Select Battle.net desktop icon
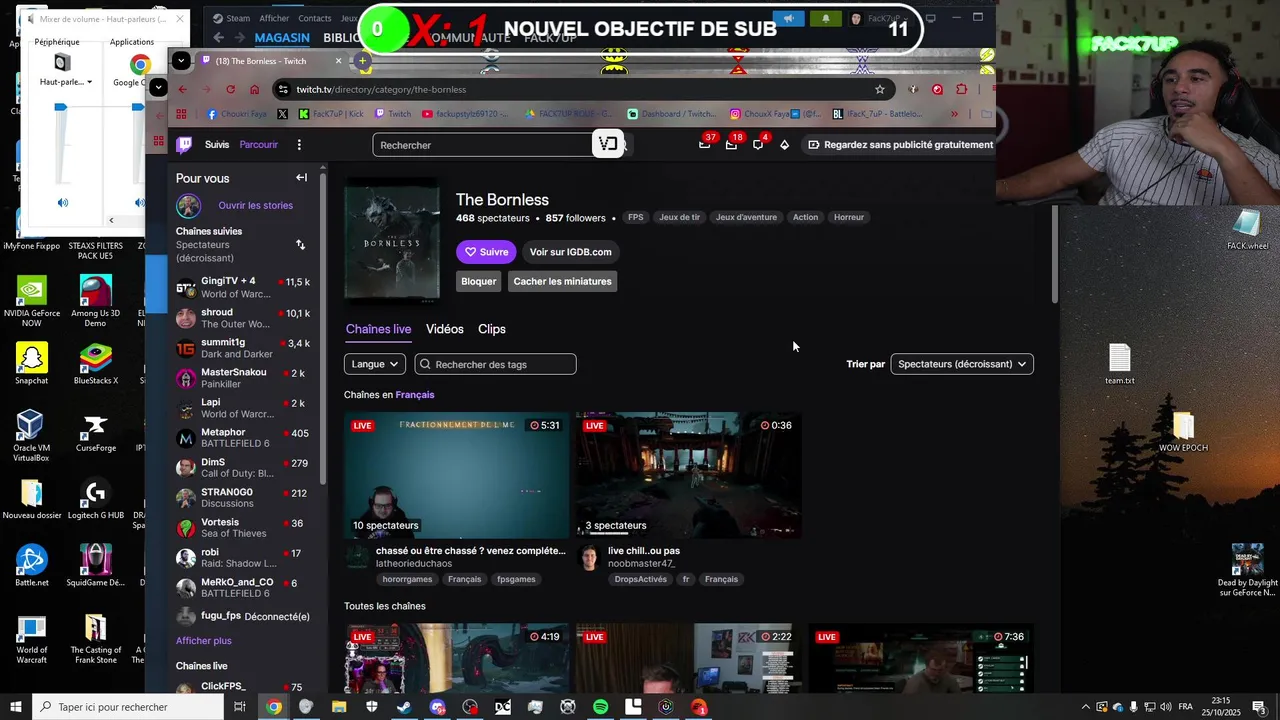This screenshot has height=720, width=1280. (31, 565)
